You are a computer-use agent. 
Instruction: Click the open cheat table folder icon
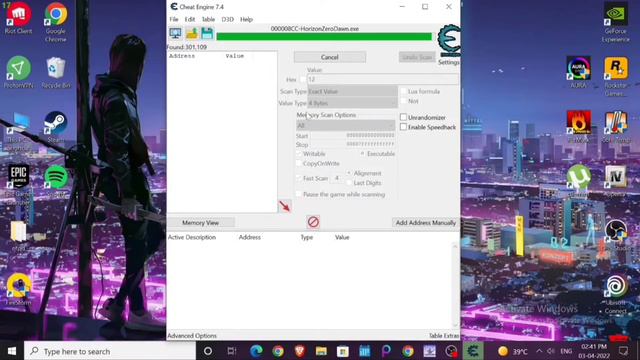191,33
